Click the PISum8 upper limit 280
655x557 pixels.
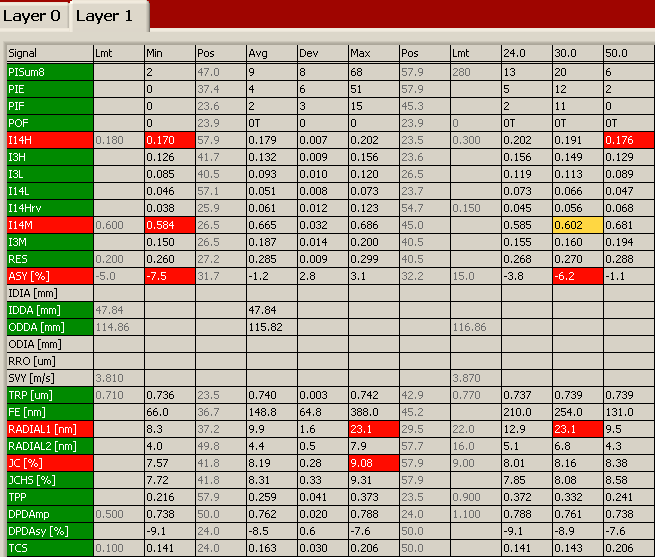[x=476, y=72]
